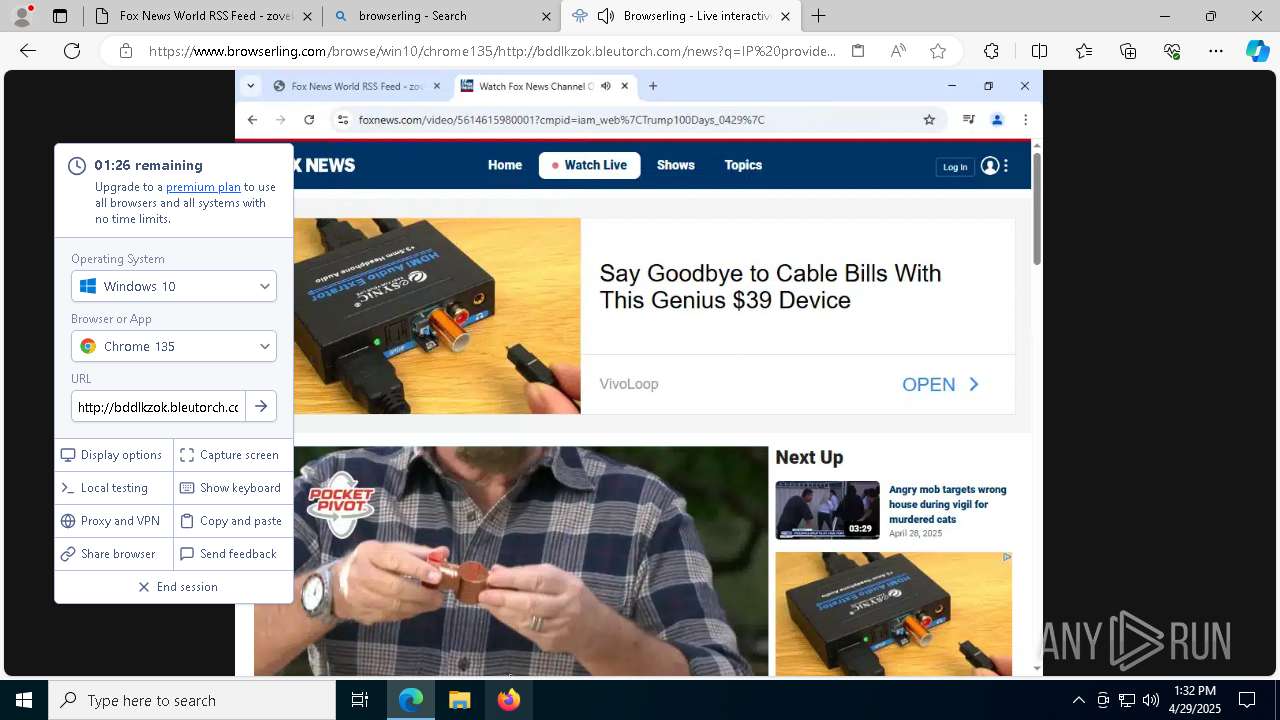1280x720 pixels.
Task: Click remote page vertical scrollbar
Action: (x=1037, y=207)
